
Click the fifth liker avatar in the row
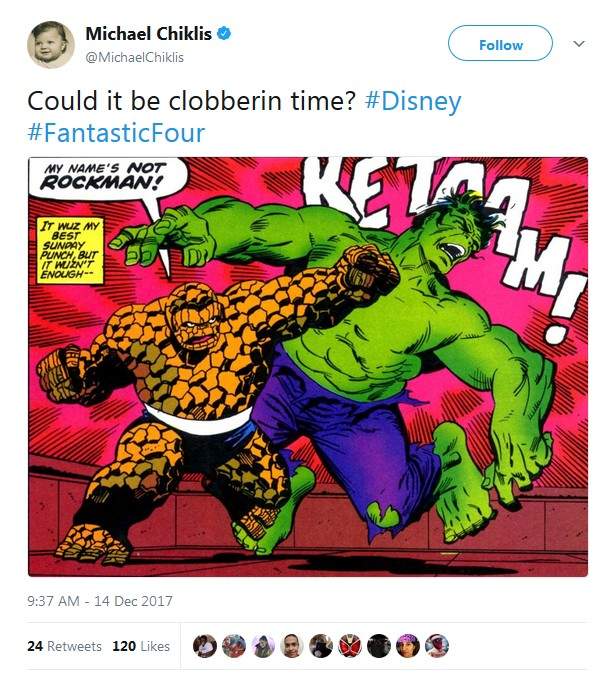coord(320,646)
